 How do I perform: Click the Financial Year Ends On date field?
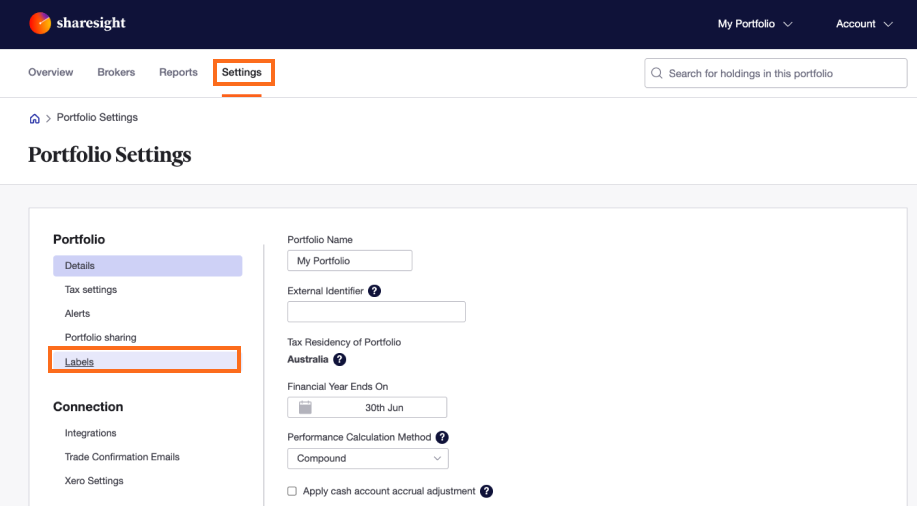[367, 407]
